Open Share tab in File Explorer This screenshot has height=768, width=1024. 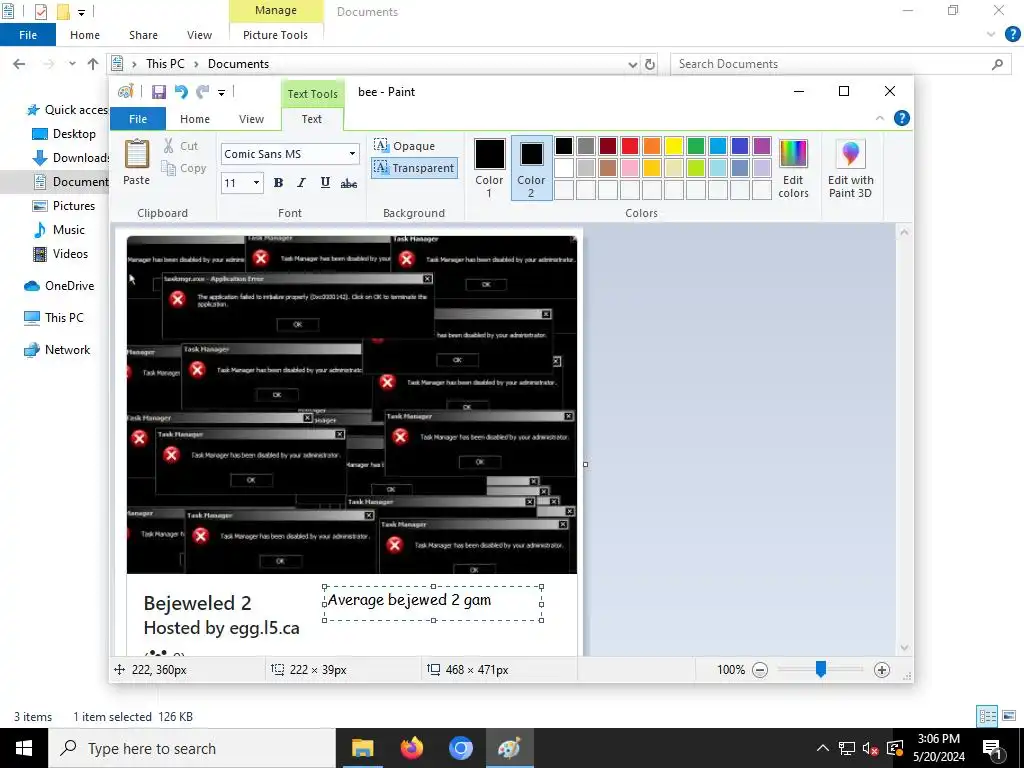pos(143,35)
